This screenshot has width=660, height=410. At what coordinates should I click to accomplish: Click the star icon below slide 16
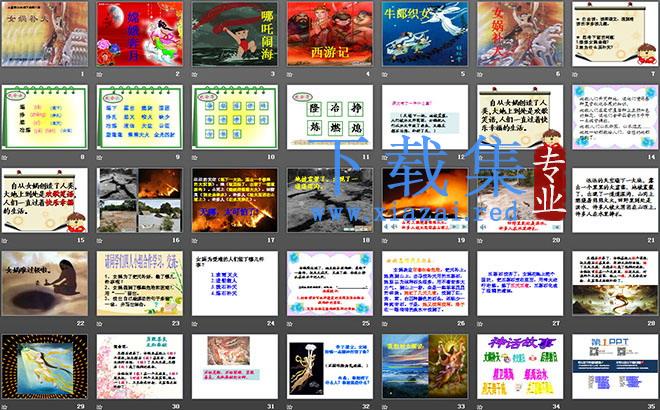pos(100,240)
